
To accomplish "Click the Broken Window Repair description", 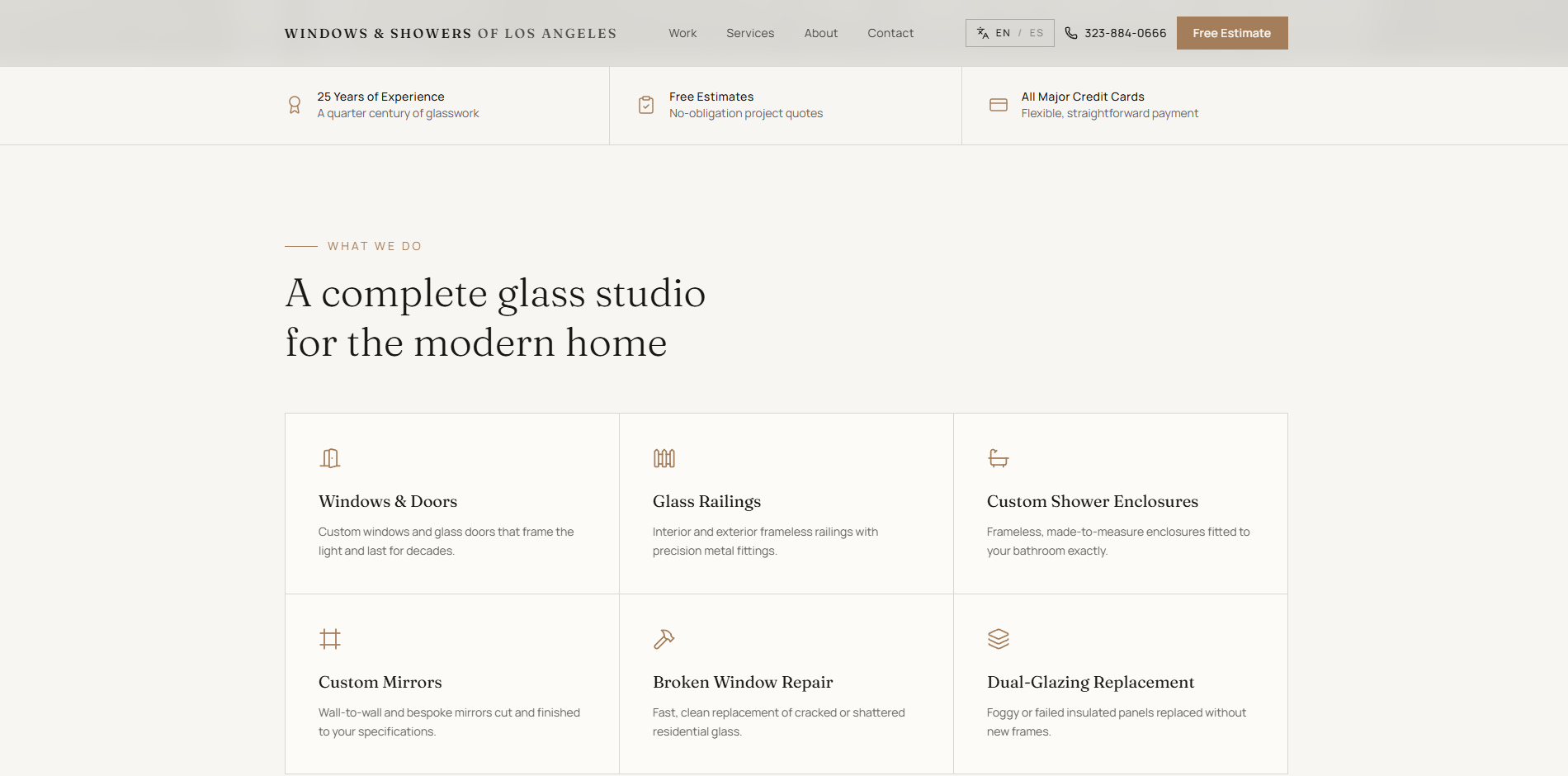I will pyautogui.click(x=779, y=722).
